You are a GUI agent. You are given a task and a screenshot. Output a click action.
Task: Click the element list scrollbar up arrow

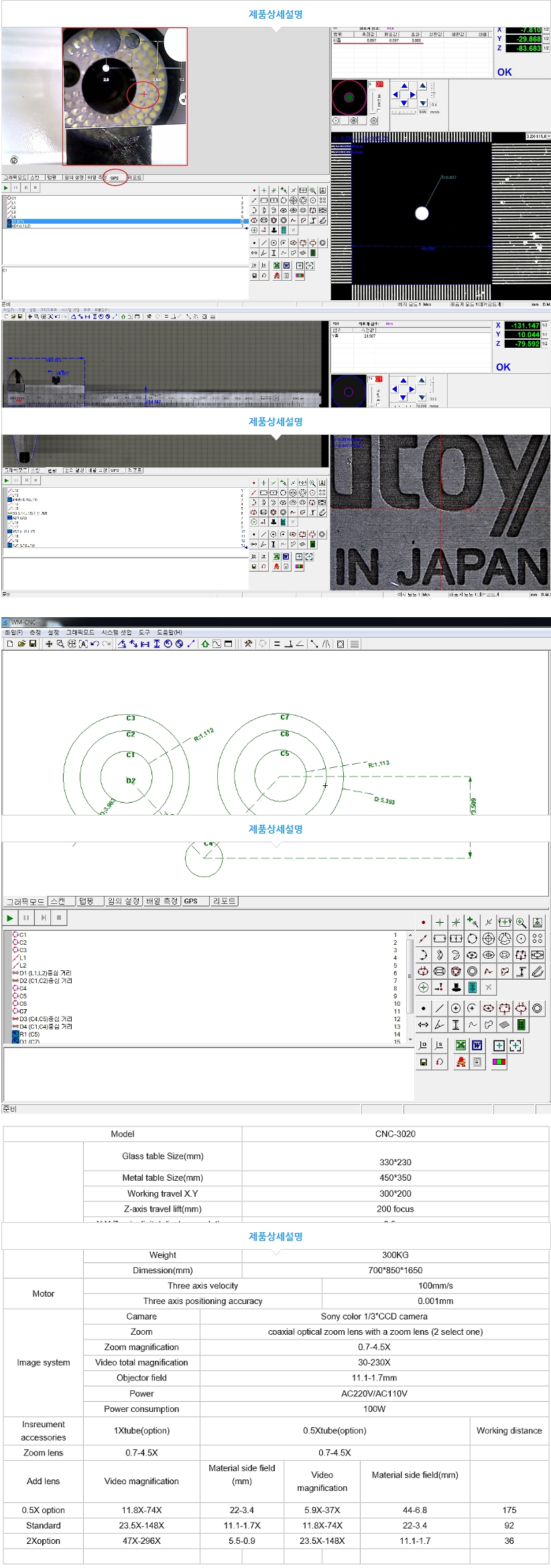tap(410, 935)
